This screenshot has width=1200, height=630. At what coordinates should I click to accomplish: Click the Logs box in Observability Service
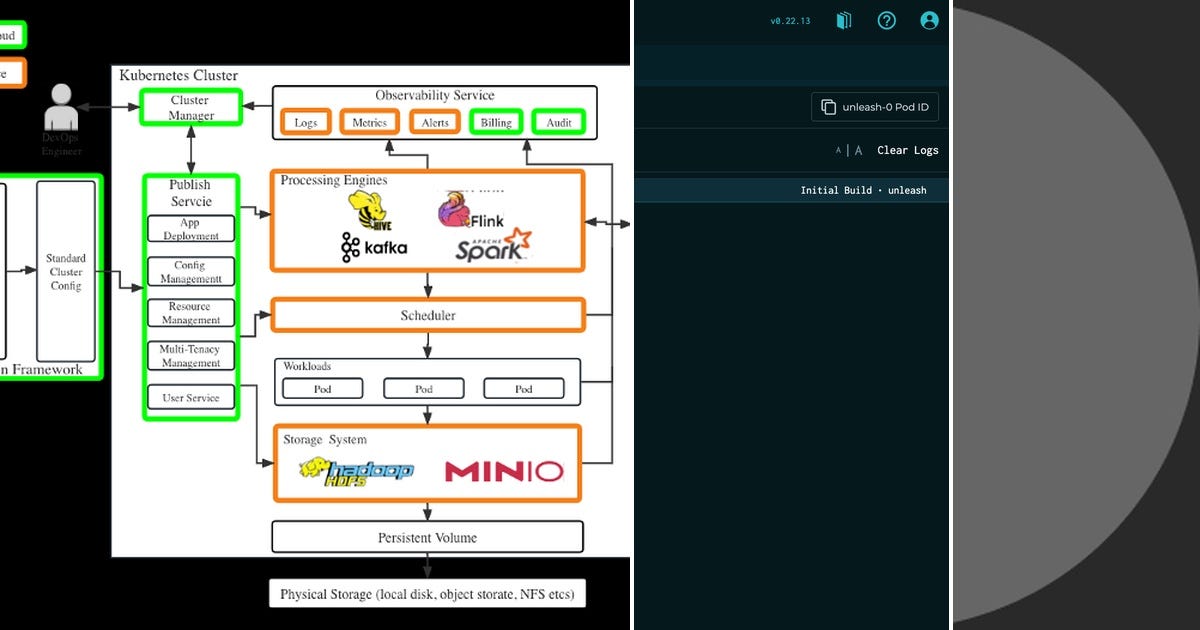click(306, 122)
